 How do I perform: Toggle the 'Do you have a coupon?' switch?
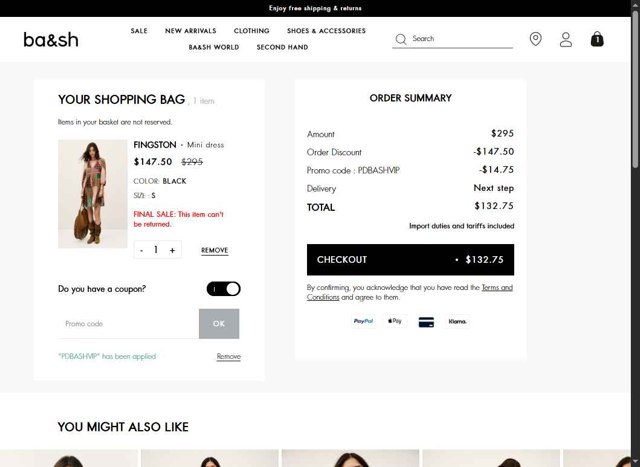pyautogui.click(x=223, y=289)
